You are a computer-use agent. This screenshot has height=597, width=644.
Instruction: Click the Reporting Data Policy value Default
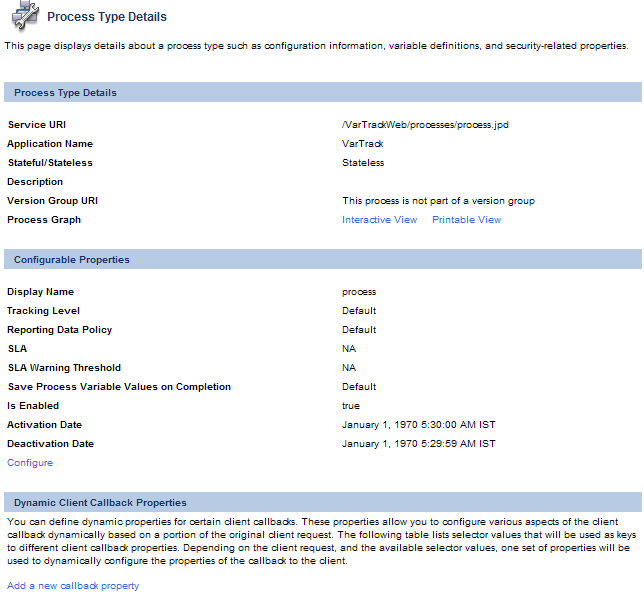(359, 330)
